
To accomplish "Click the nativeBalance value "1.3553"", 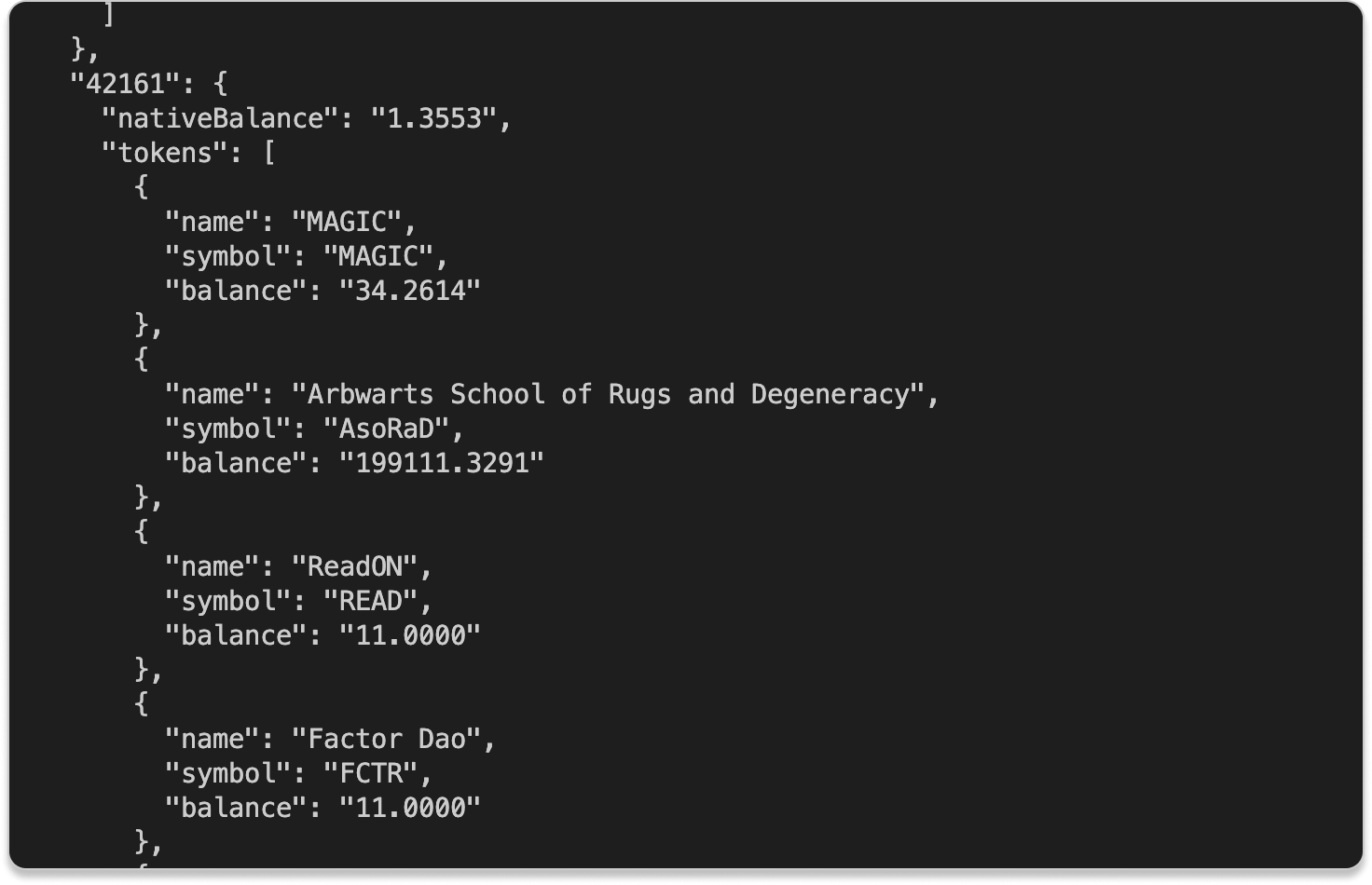I will pos(433,118).
